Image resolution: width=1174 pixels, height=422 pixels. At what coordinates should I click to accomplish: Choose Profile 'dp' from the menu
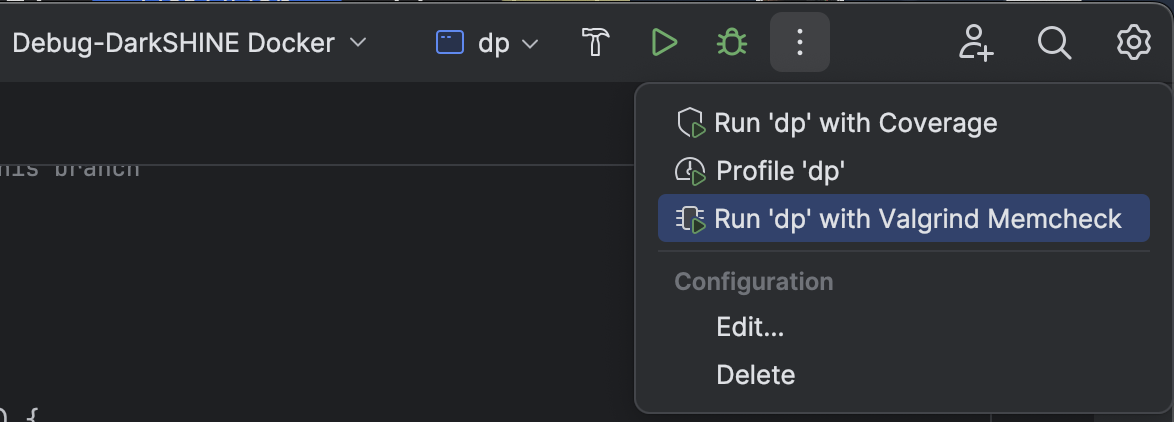(x=780, y=171)
